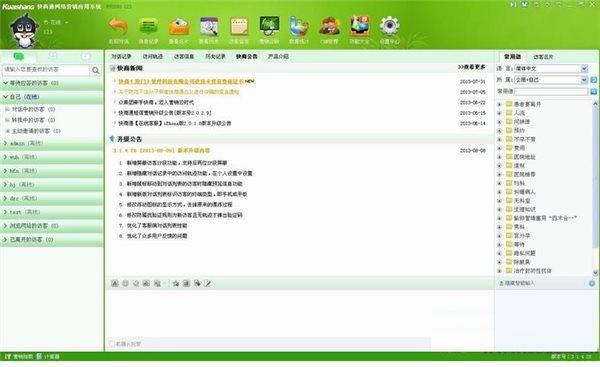The width and height of the screenshot is (600, 367).
Task: Tick the checkbox below the message input box
Action: (x=112, y=344)
